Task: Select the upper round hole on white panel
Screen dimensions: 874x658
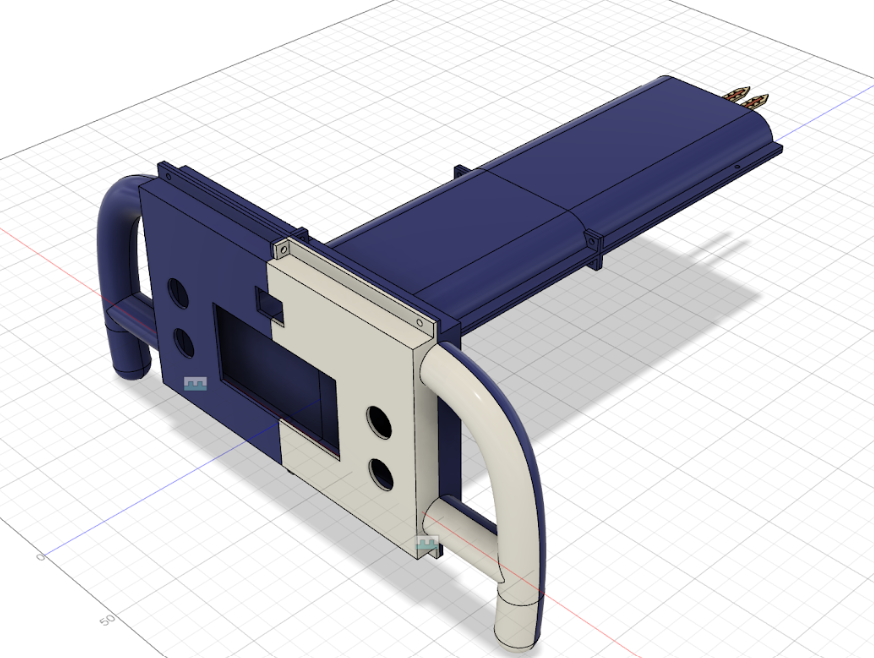Action: [x=379, y=422]
